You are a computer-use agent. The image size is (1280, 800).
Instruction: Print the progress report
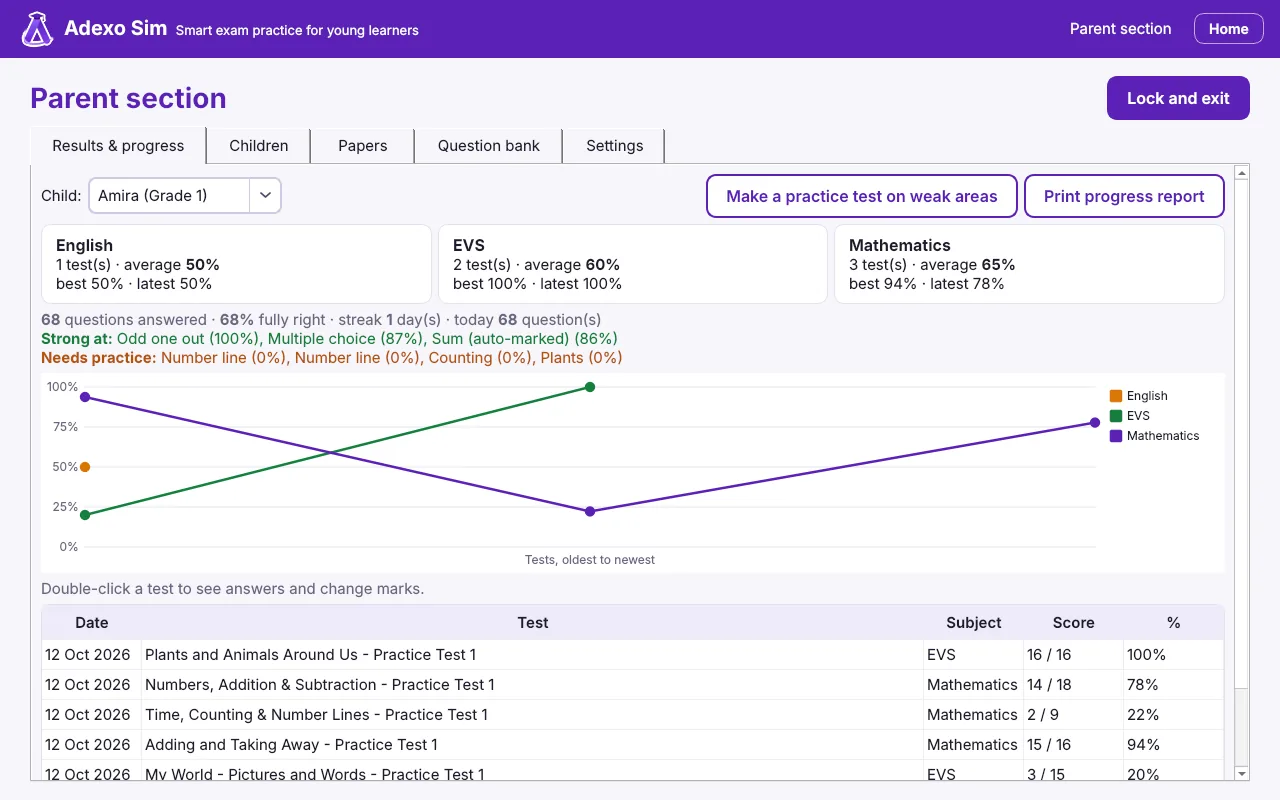[1124, 196]
